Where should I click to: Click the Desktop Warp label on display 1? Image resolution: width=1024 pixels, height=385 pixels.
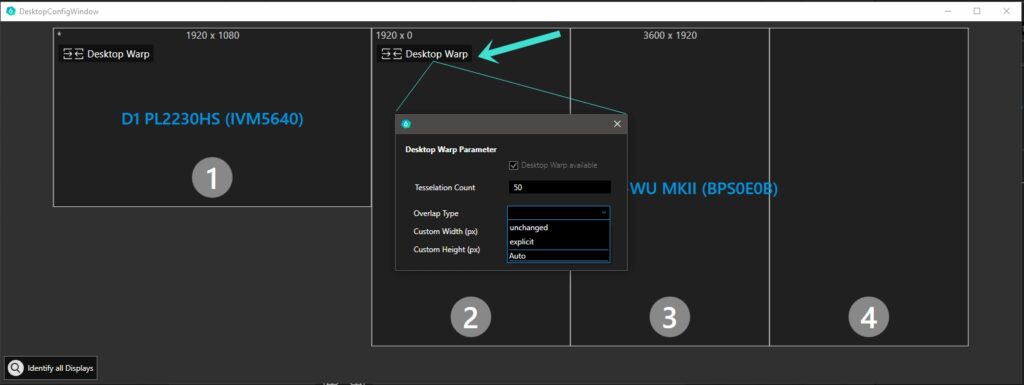pos(118,54)
